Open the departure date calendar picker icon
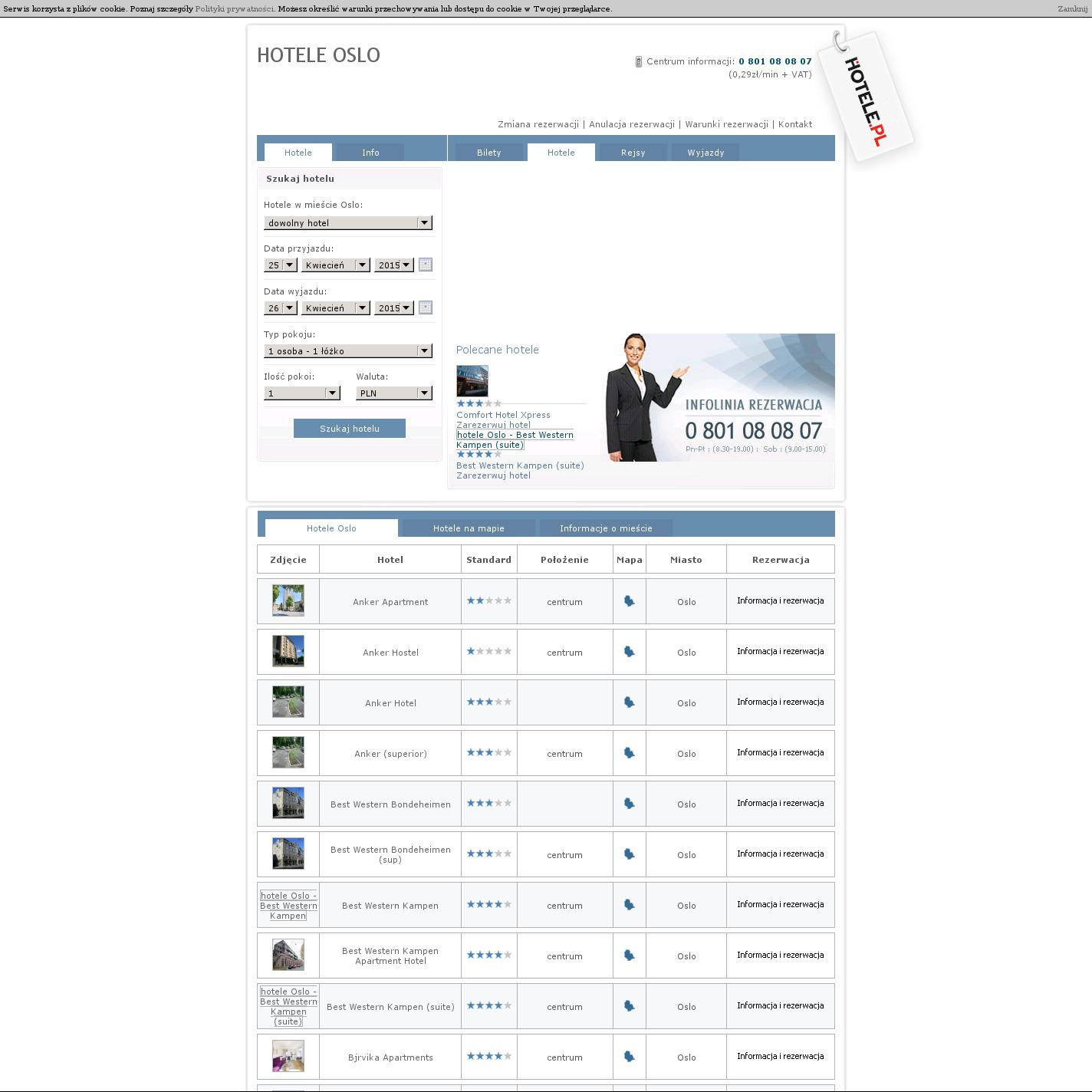 tap(426, 308)
